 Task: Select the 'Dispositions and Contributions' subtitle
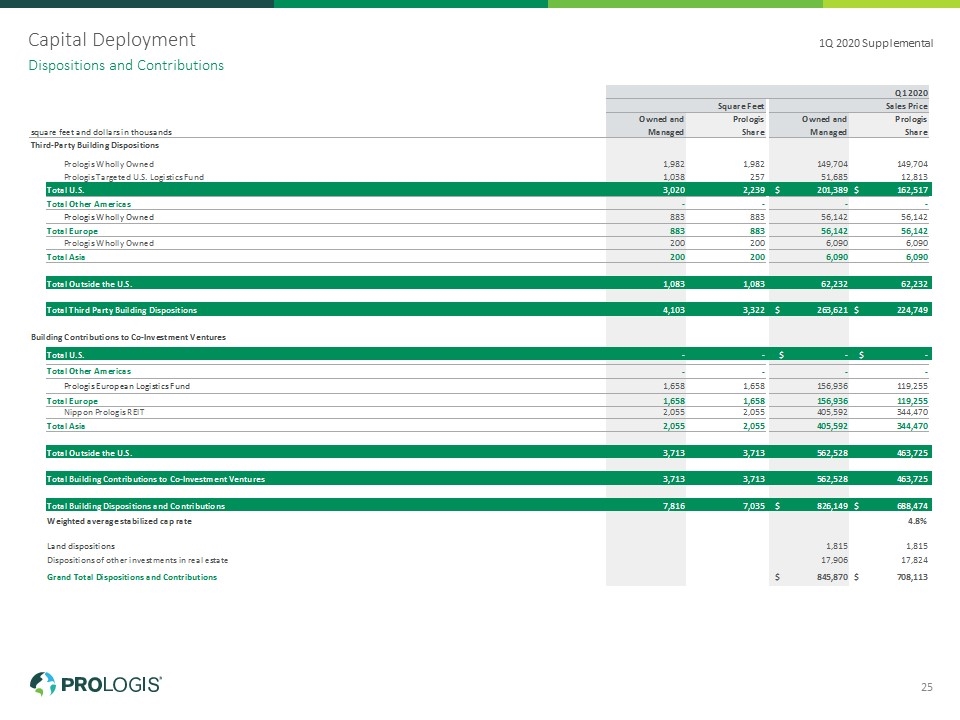126,66
